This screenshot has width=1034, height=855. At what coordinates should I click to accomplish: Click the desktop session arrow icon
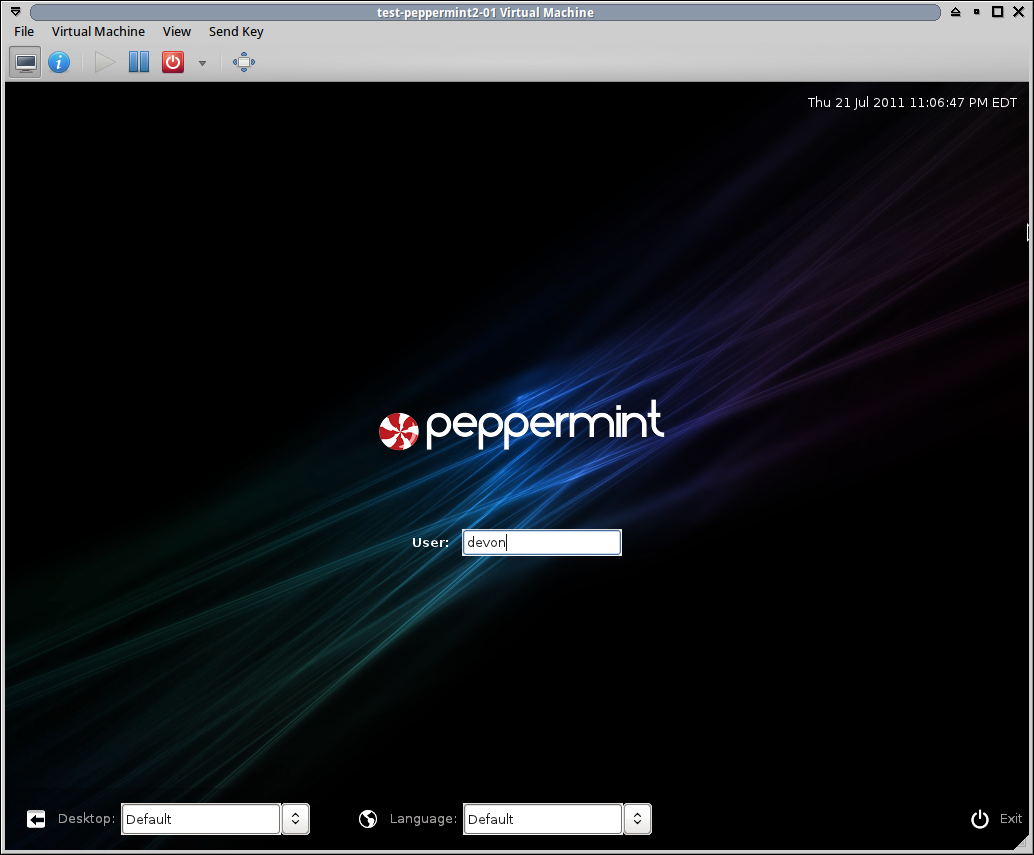[x=36, y=819]
